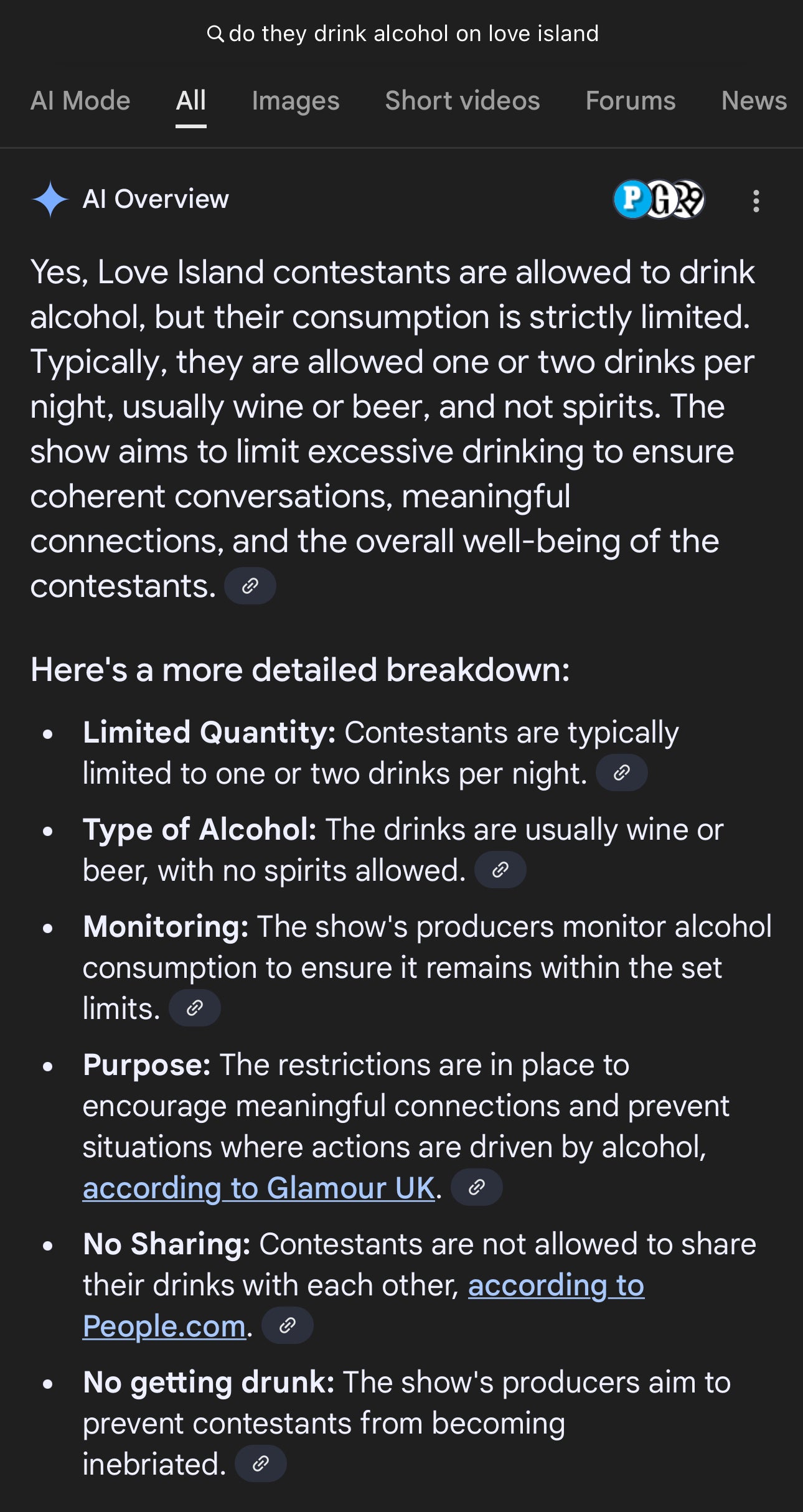Screen dimensions: 803x1512
Task: Select the Images tab
Action: click(296, 101)
